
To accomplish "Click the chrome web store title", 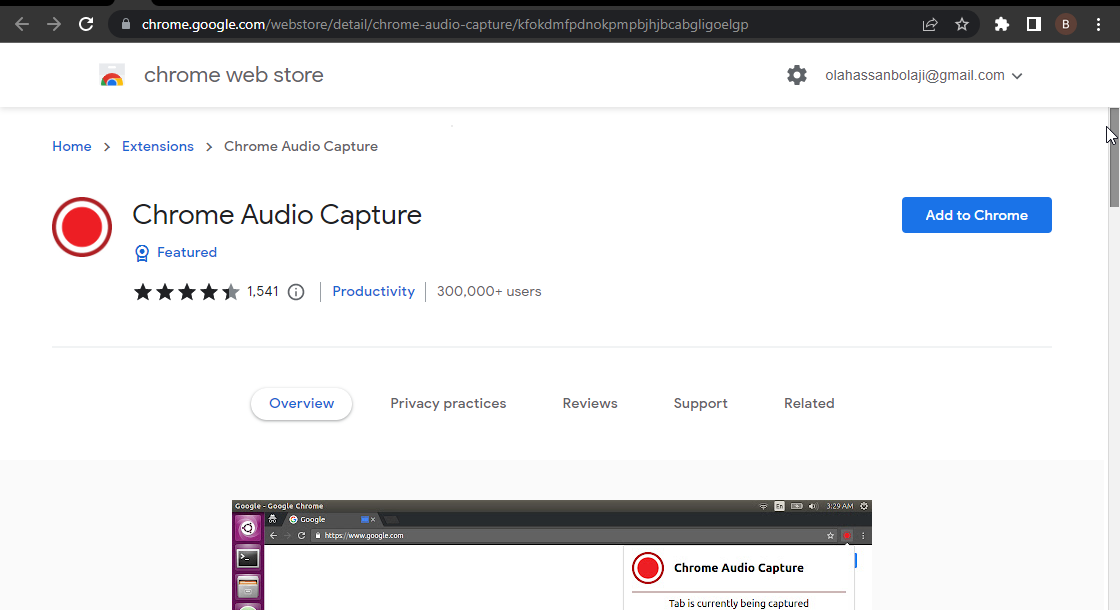I will coord(234,75).
